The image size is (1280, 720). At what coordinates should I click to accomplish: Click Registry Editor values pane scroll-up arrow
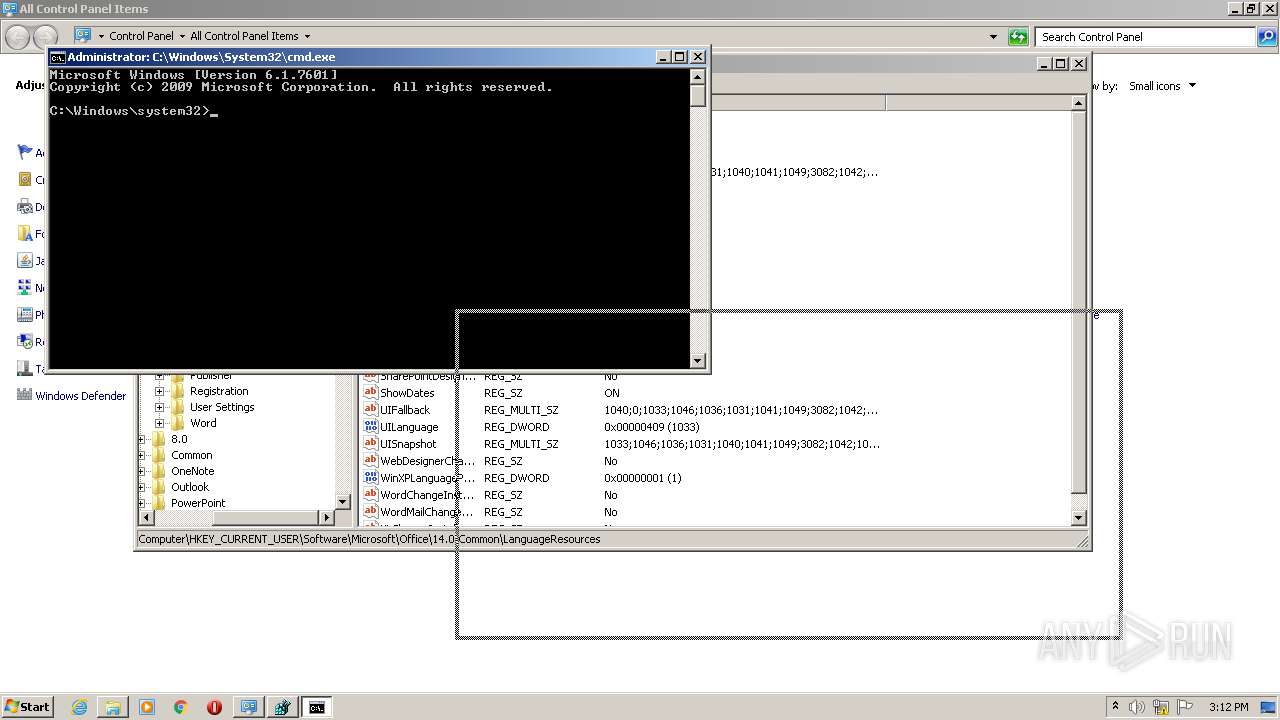tap(1079, 103)
